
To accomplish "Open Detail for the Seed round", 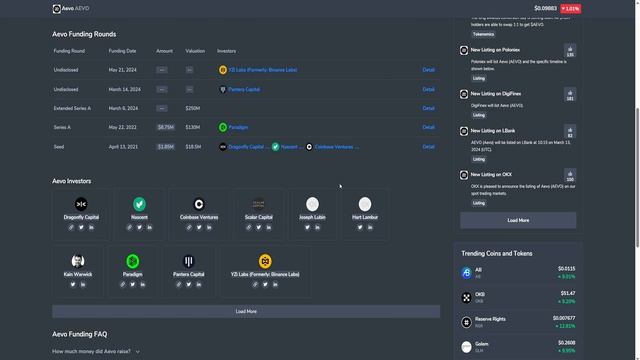I will click(429, 147).
